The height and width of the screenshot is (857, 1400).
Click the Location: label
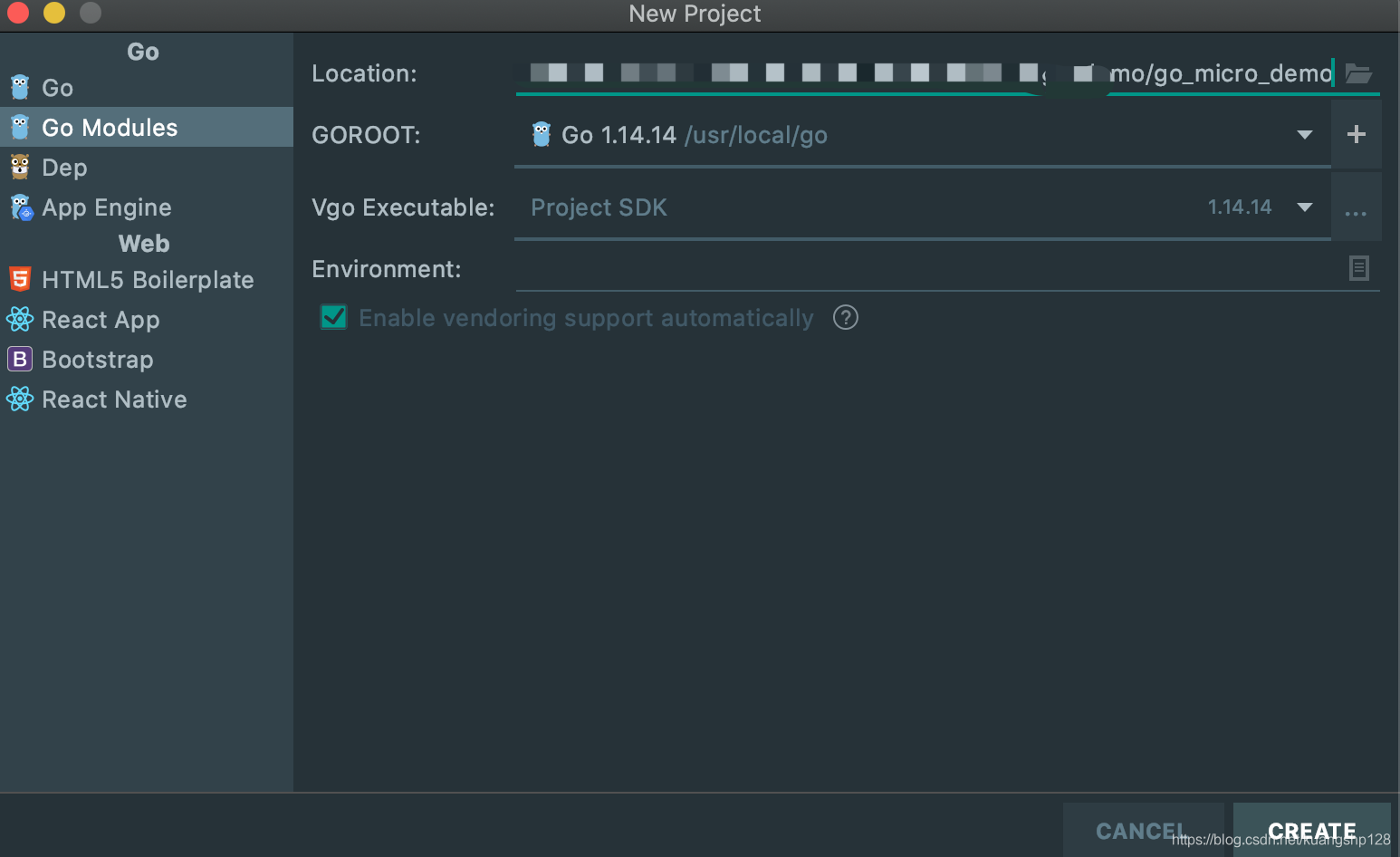click(364, 73)
